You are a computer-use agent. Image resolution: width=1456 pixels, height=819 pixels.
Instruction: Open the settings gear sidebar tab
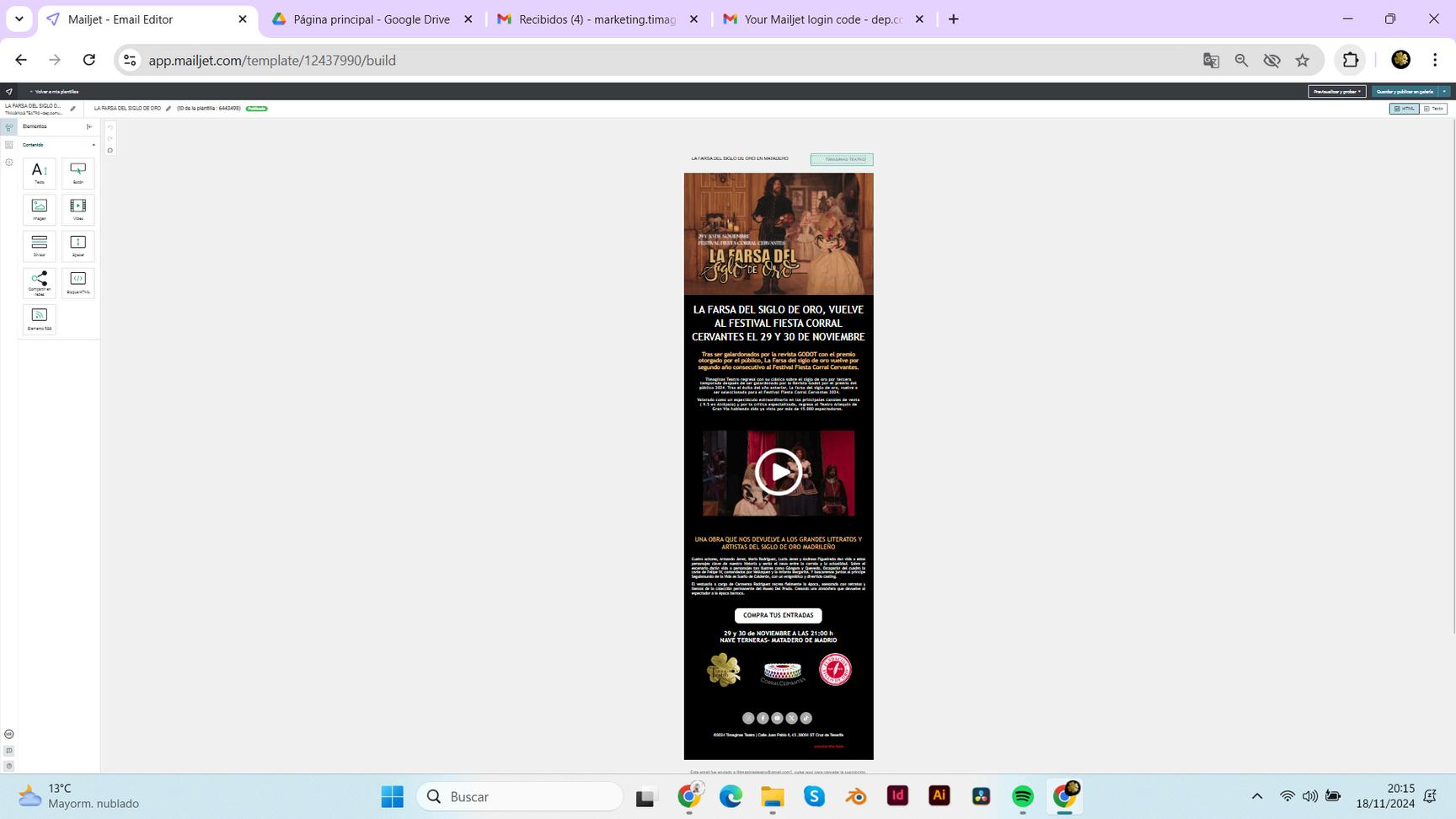pos(8,162)
